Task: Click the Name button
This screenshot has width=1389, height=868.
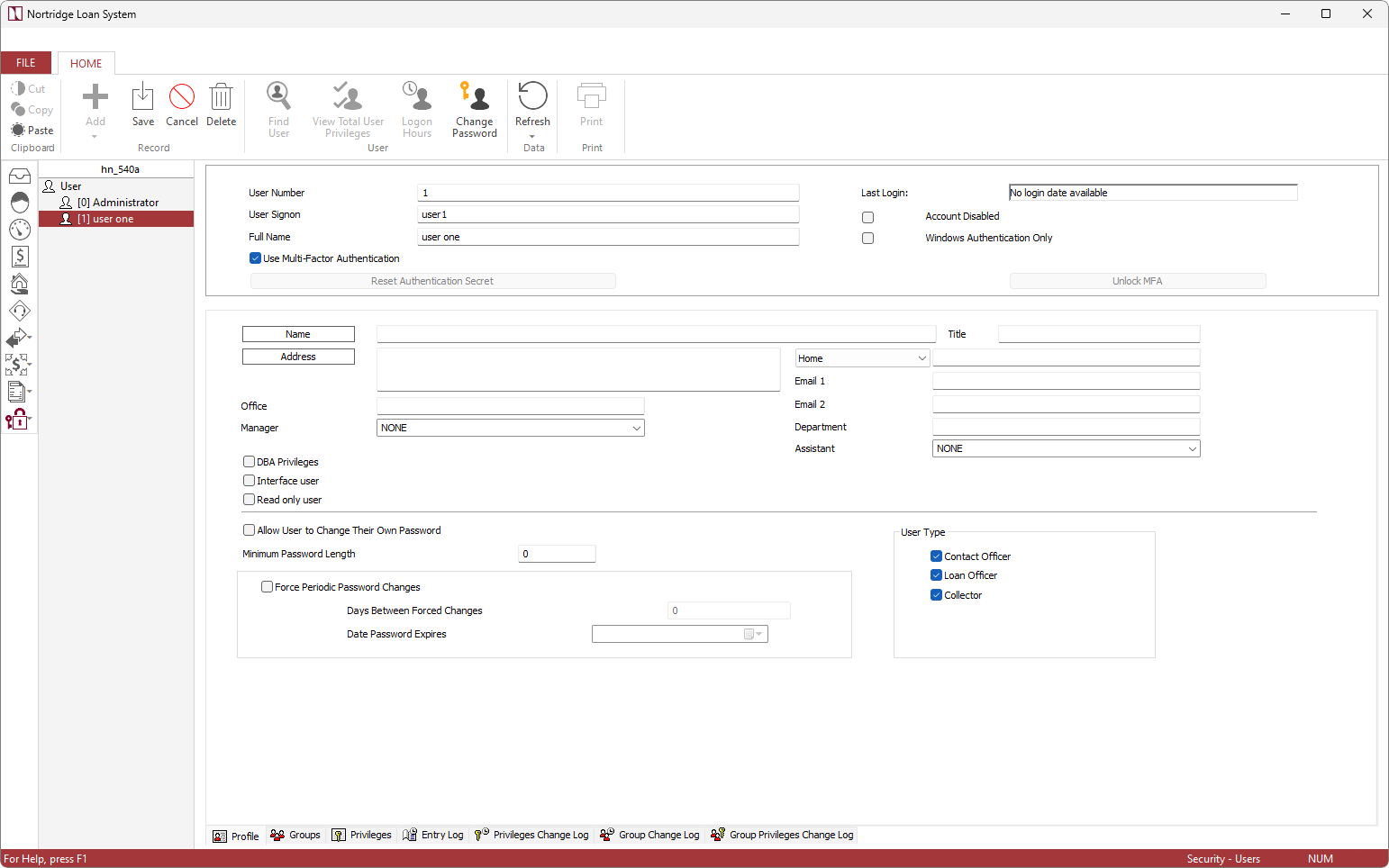Action: (298, 334)
